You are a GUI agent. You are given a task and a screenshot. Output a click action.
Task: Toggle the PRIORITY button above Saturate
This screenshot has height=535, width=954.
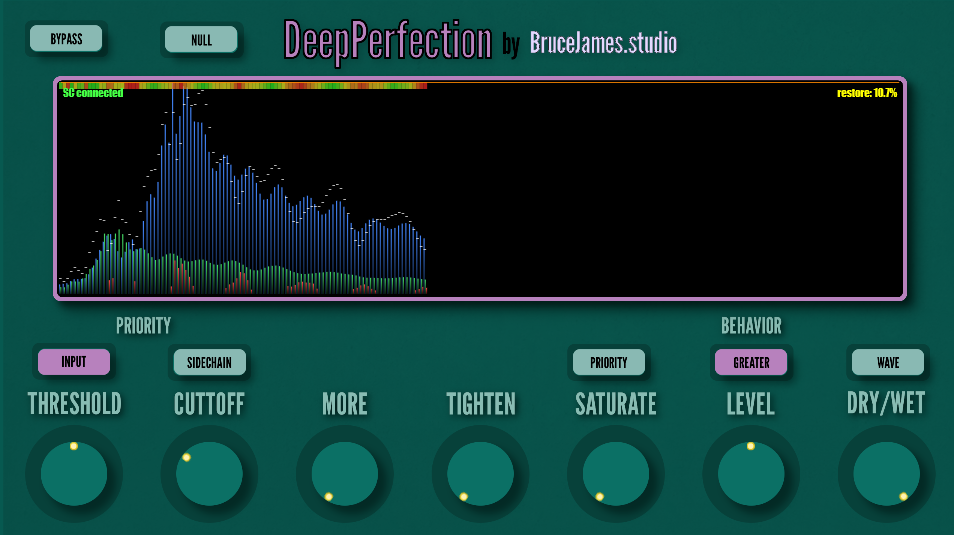[x=608, y=363]
